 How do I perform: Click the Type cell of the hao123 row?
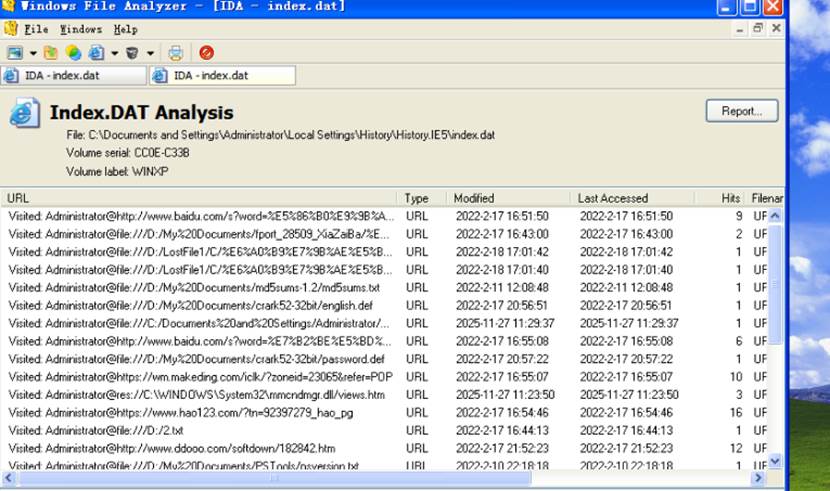pyautogui.click(x=417, y=413)
